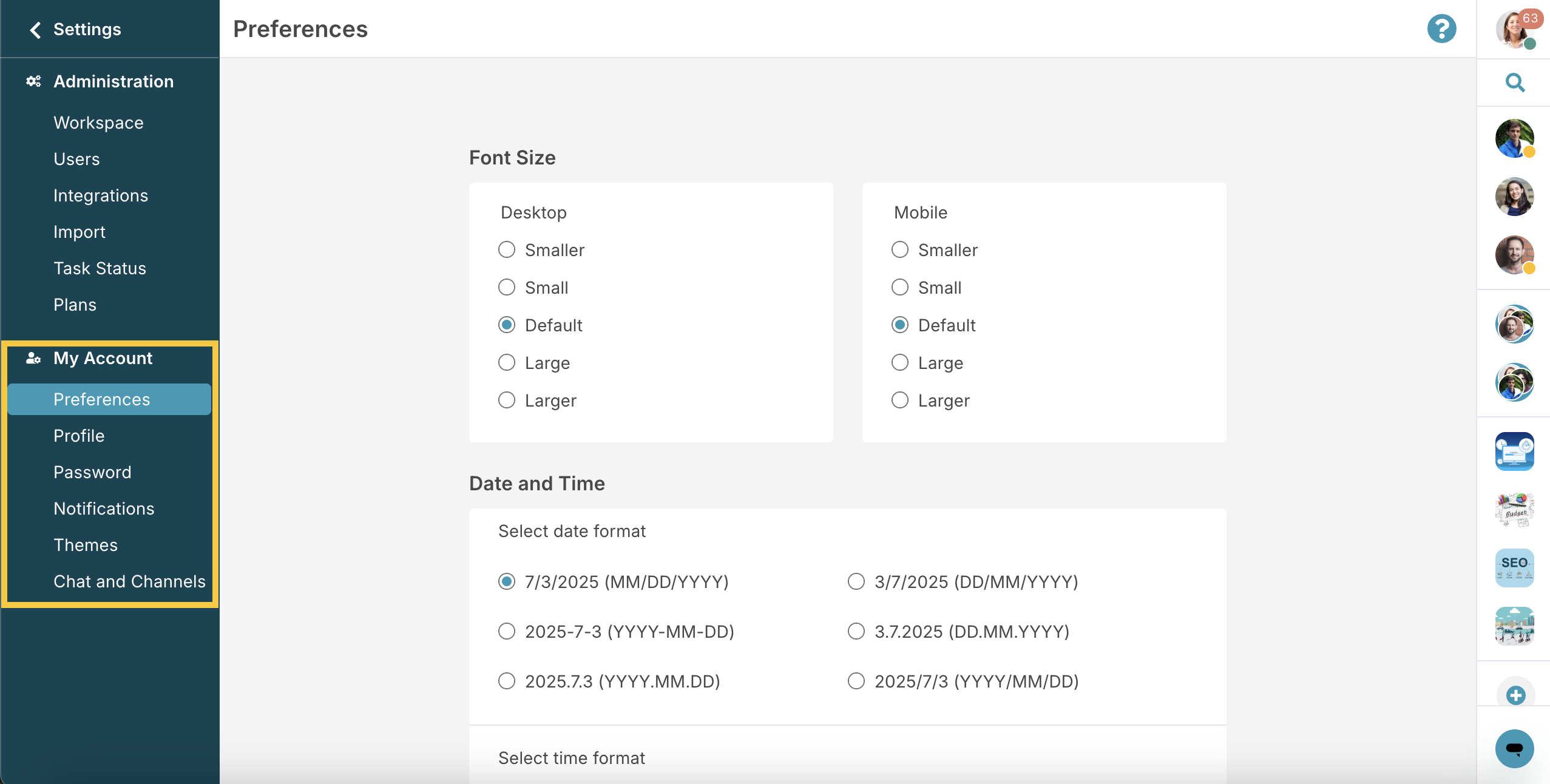Click the Administration gears icon
1550x784 pixels.
coord(33,81)
